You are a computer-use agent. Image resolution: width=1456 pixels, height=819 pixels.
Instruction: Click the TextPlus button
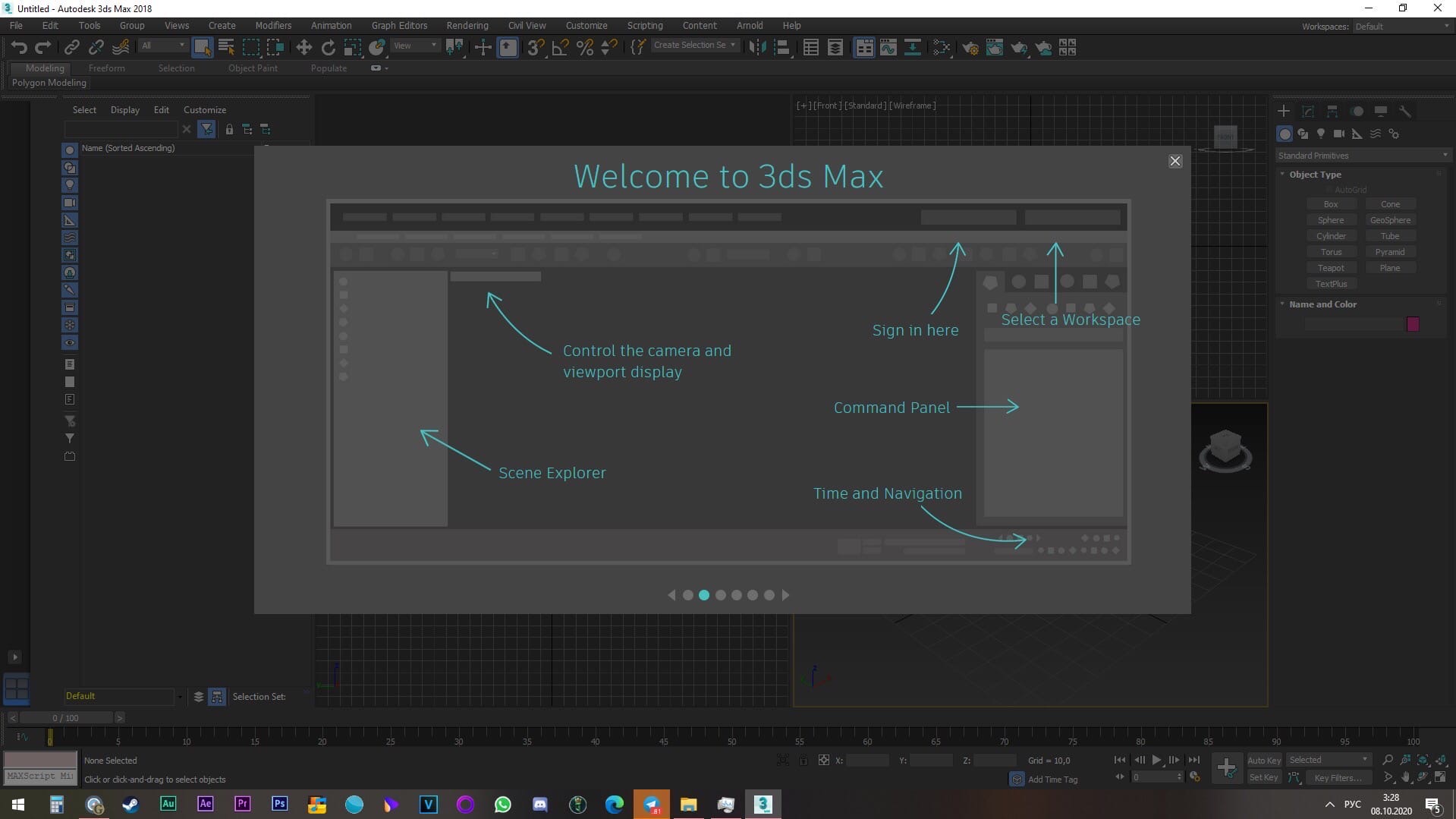coord(1331,284)
